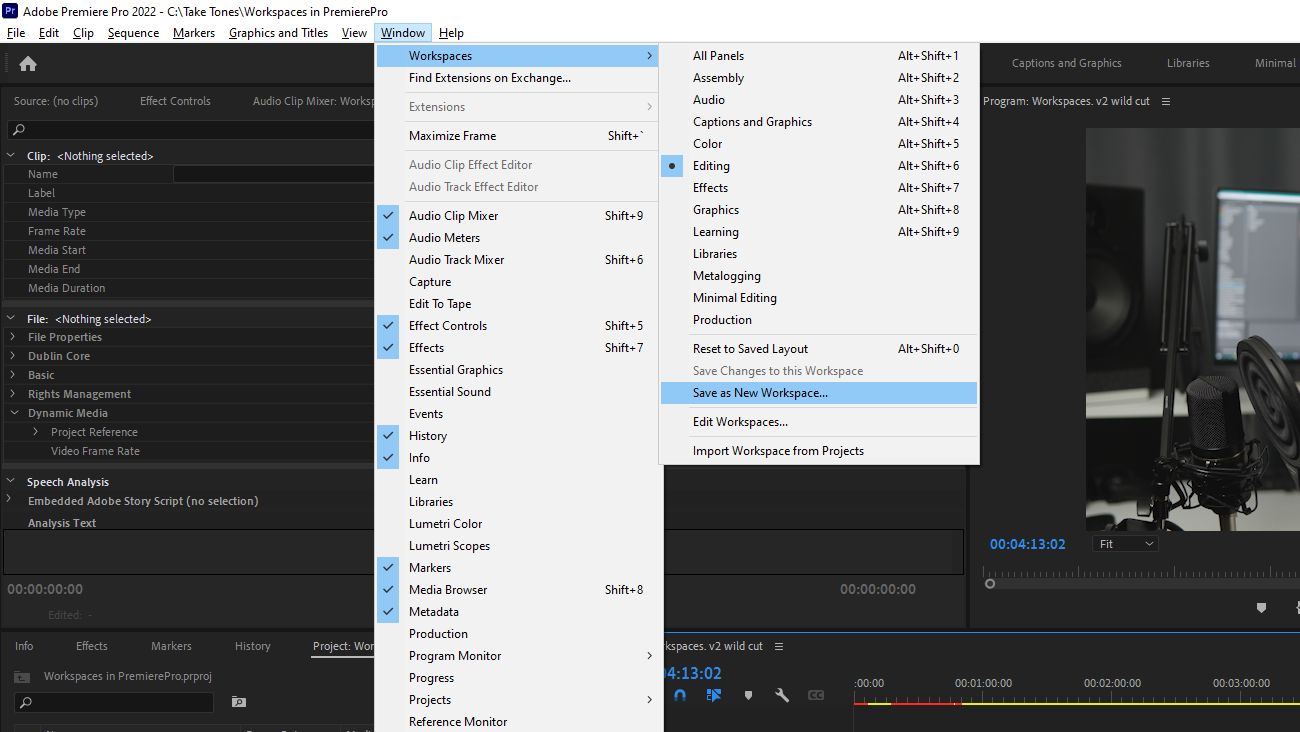Image resolution: width=1300 pixels, height=732 pixels.
Task: Toggle the History panel menu entry
Action: 518,436
